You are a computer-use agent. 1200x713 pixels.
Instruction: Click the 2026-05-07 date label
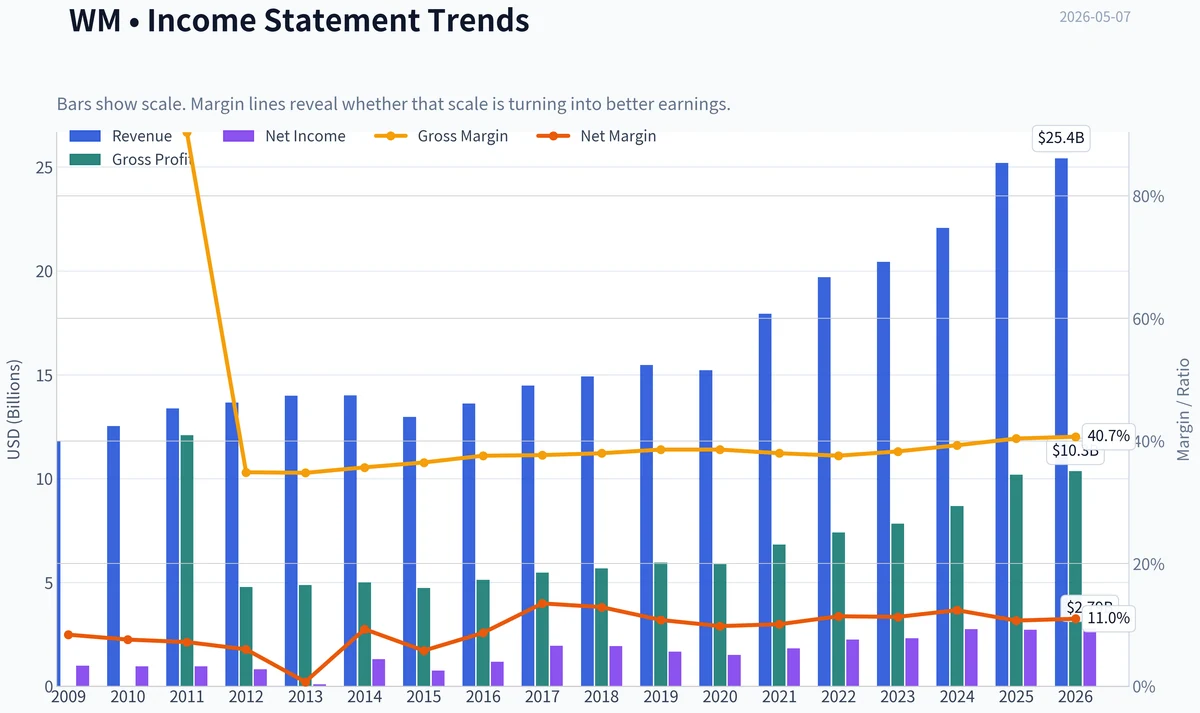1095,18
